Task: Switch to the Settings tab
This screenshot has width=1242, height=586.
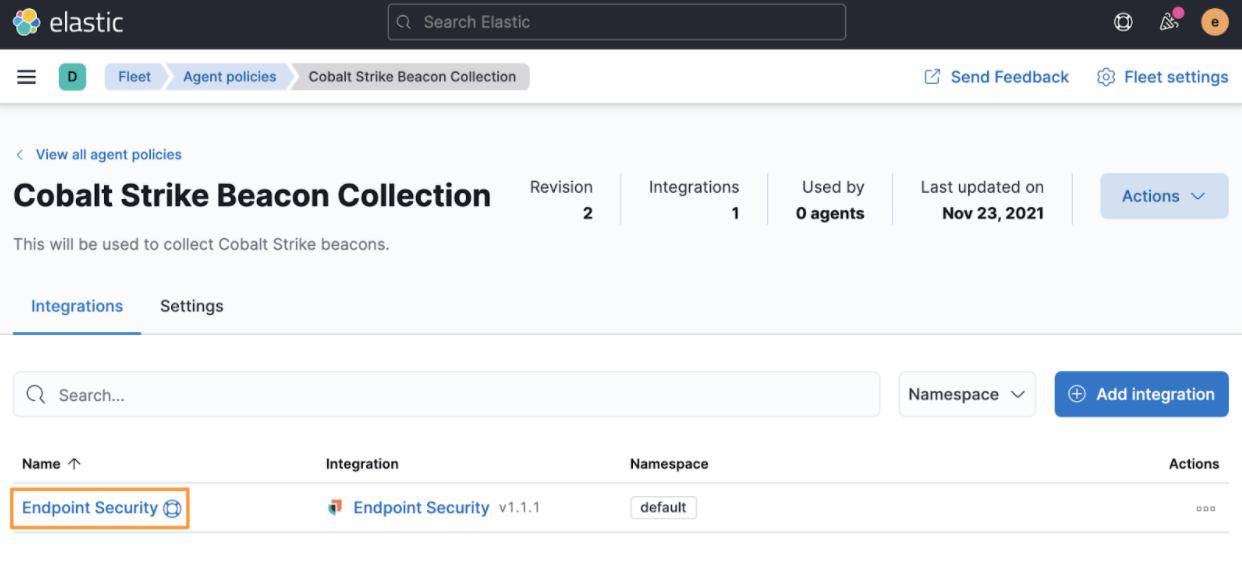Action: click(192, 306)
